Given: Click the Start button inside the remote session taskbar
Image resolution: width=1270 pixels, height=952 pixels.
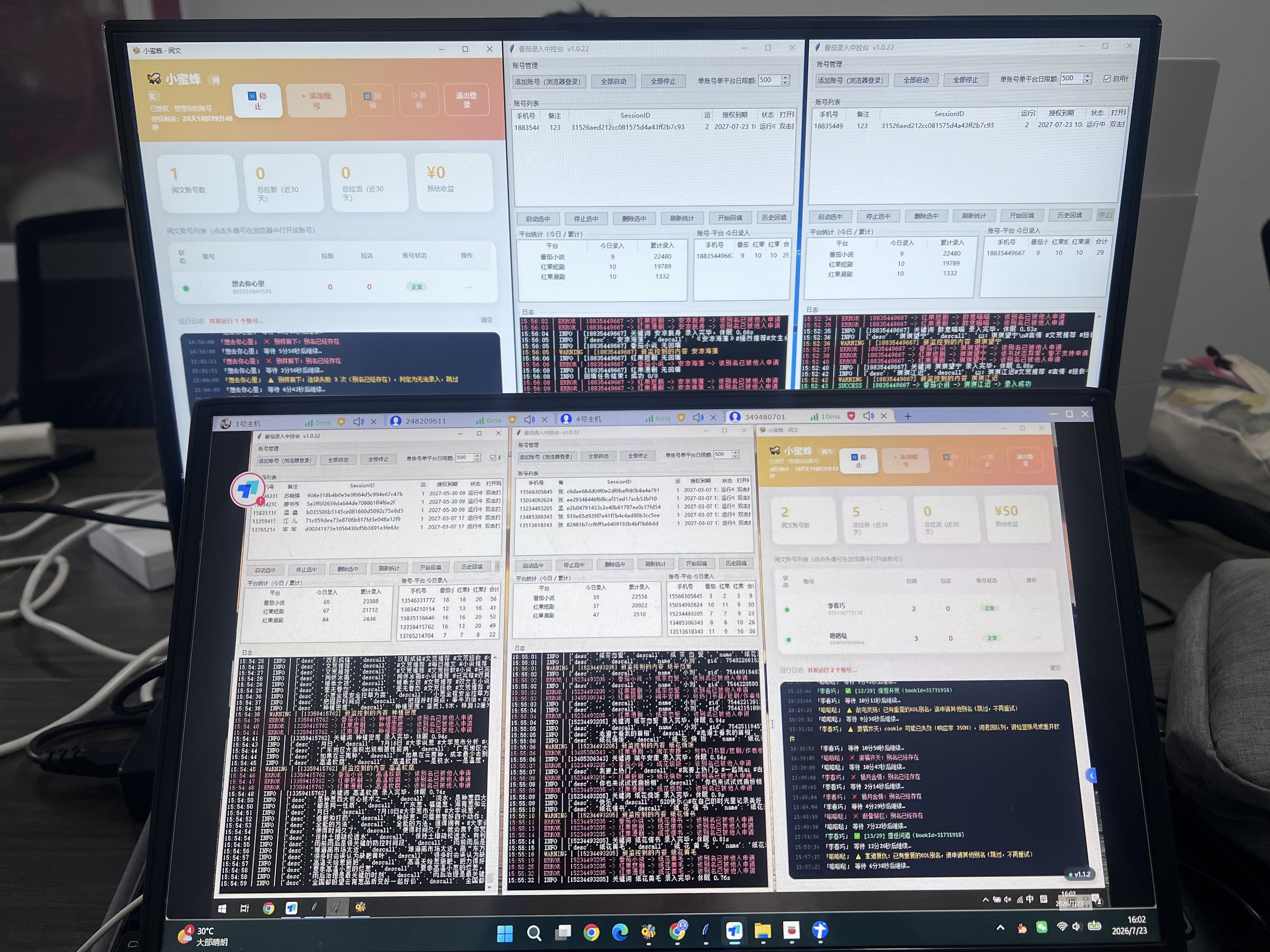Looking at the screenshot, I should [222, 908].
